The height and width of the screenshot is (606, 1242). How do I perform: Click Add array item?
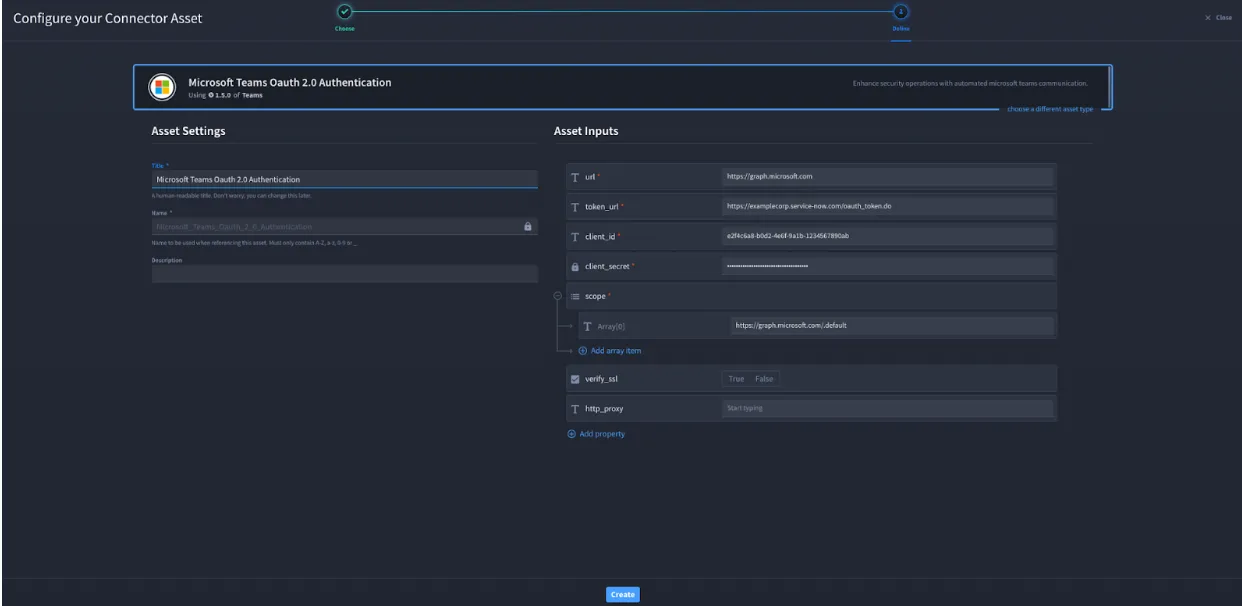click(610, 351)
